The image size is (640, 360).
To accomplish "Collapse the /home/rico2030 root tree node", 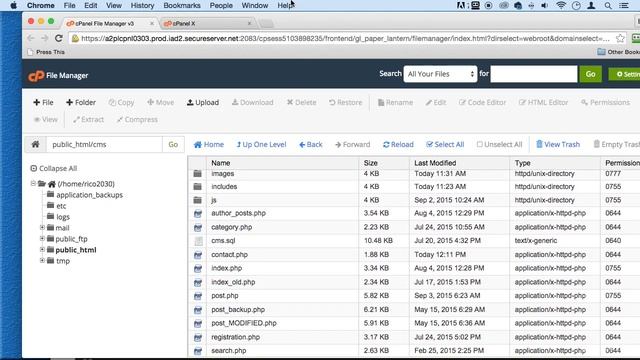I will (33, 184).
